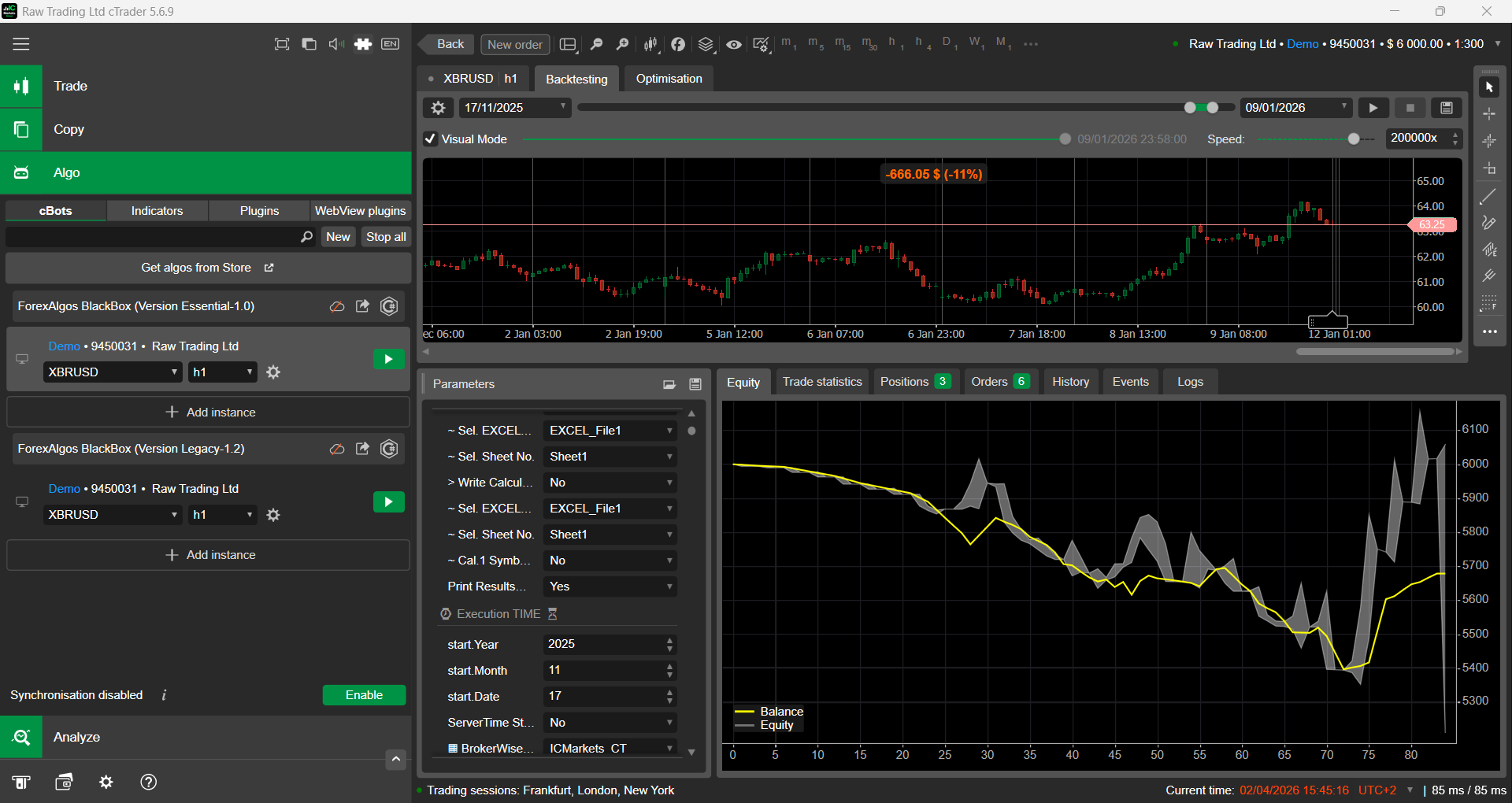This screenshot has width=1512, height=803.
Task: Click the backtesting settings gear icon
Action: 439,108
